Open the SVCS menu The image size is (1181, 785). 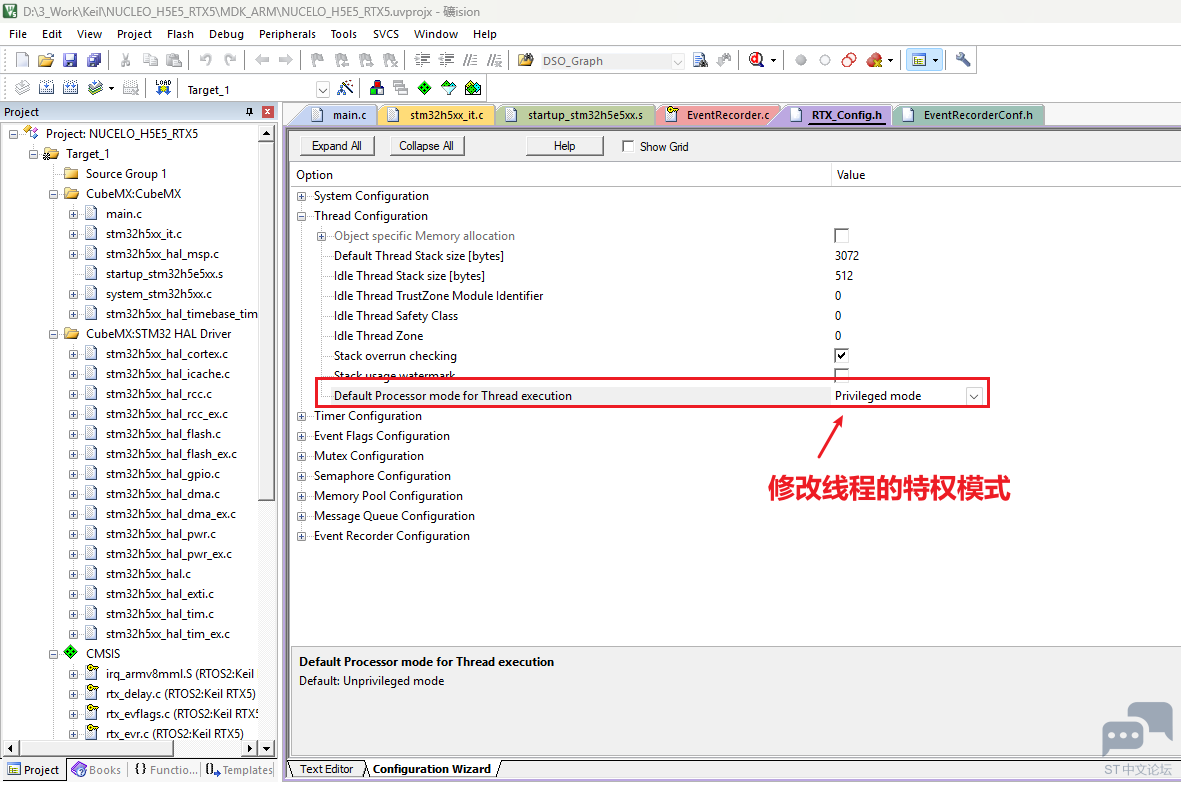point(386,34)
